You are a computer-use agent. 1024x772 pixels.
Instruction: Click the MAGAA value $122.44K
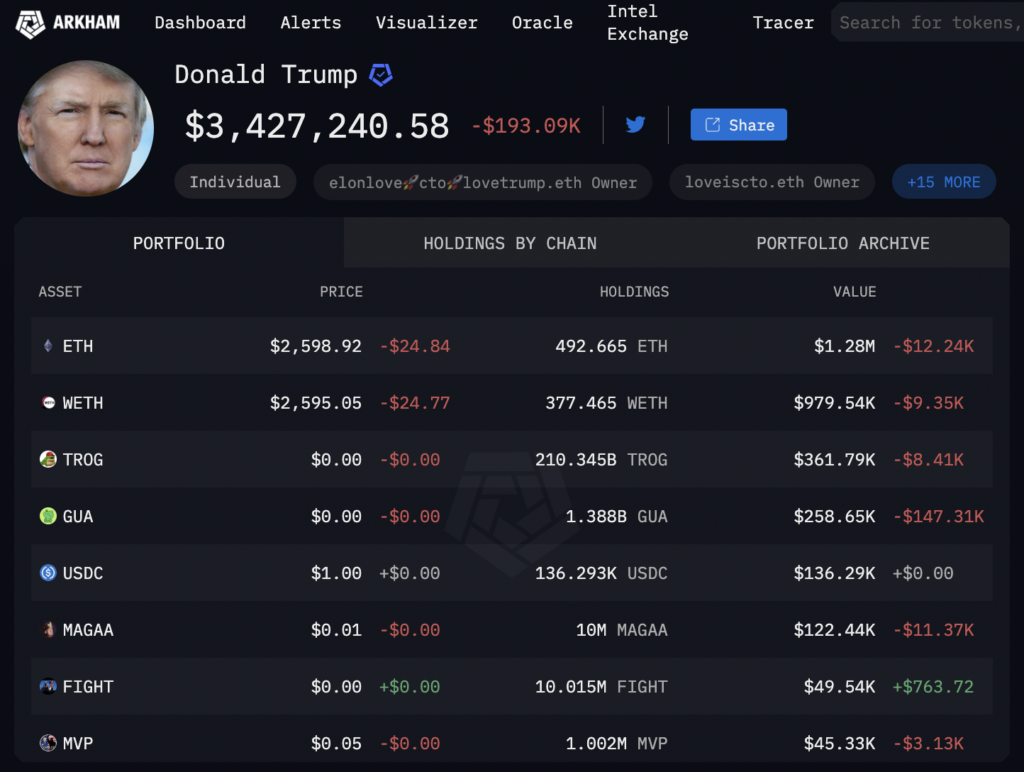[834, 630]
